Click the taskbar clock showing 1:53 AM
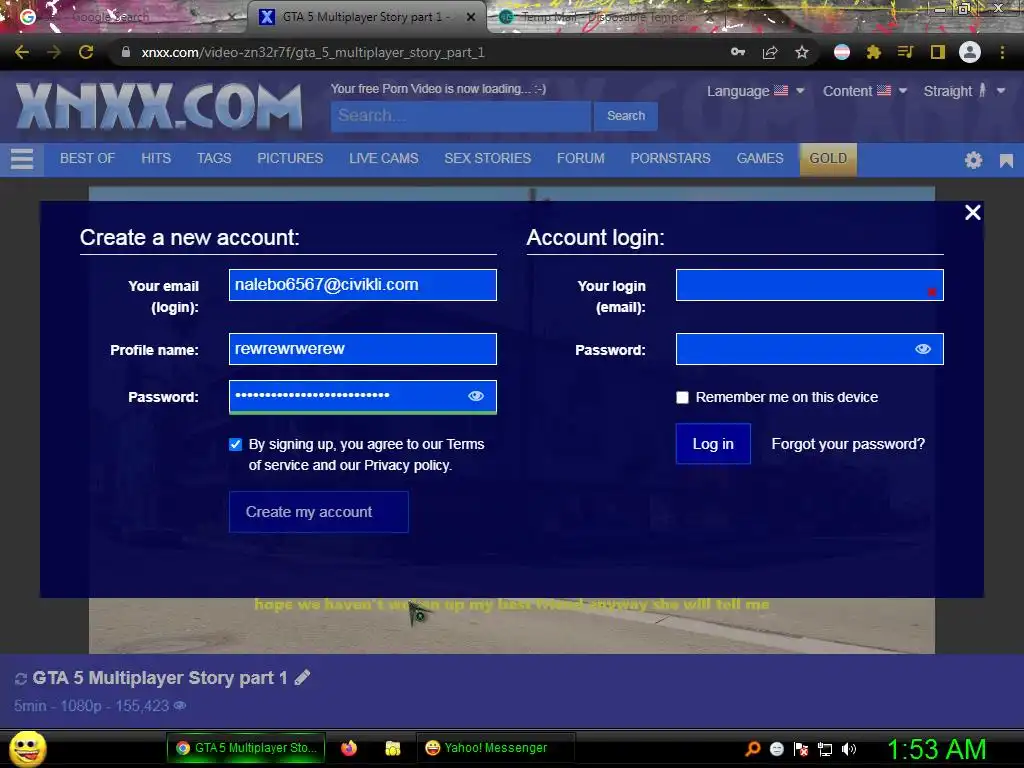The height and width of the screenshot is (768, 1024). (936, 749)
